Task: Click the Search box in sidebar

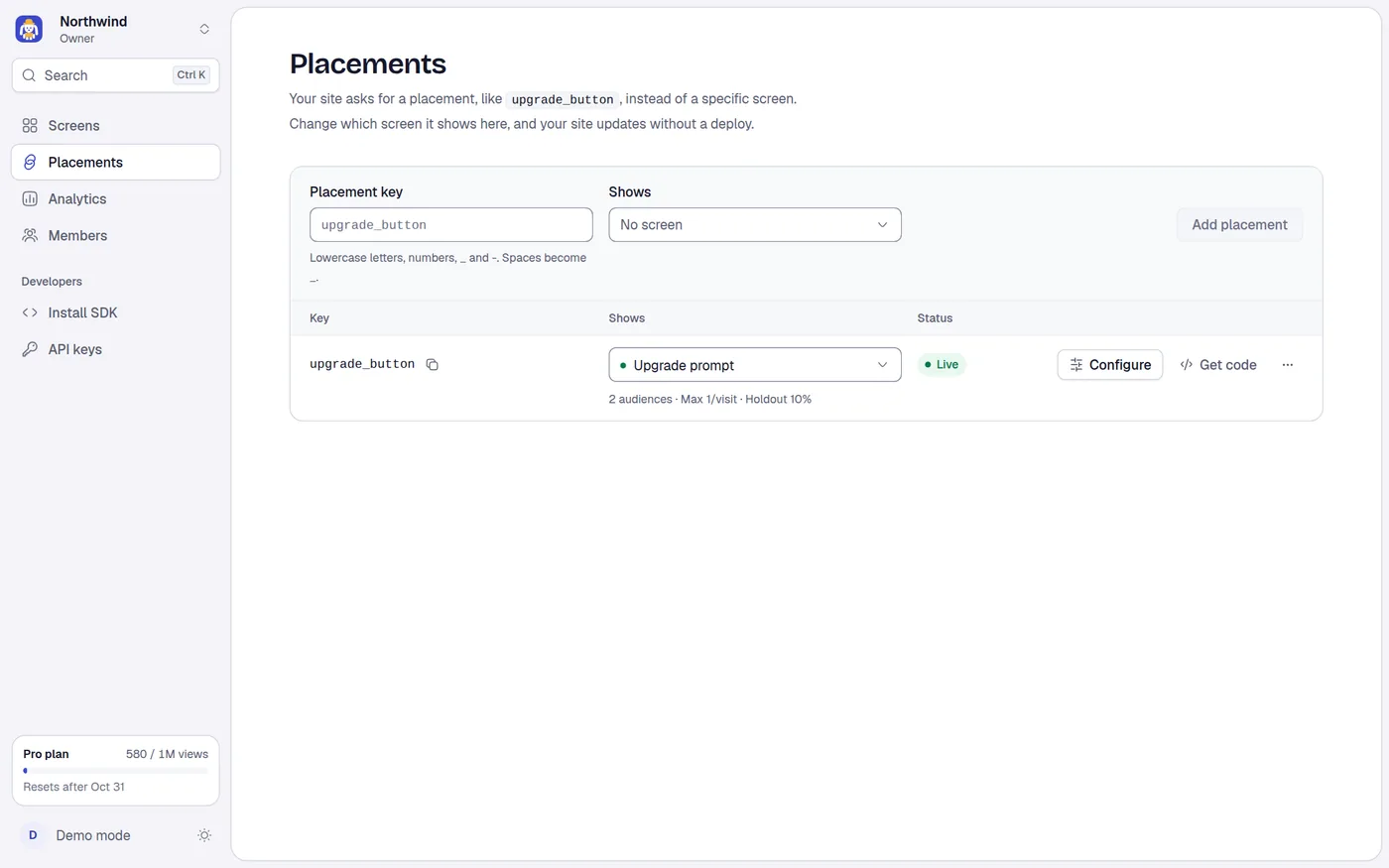Action: click(x=115, y=75)
